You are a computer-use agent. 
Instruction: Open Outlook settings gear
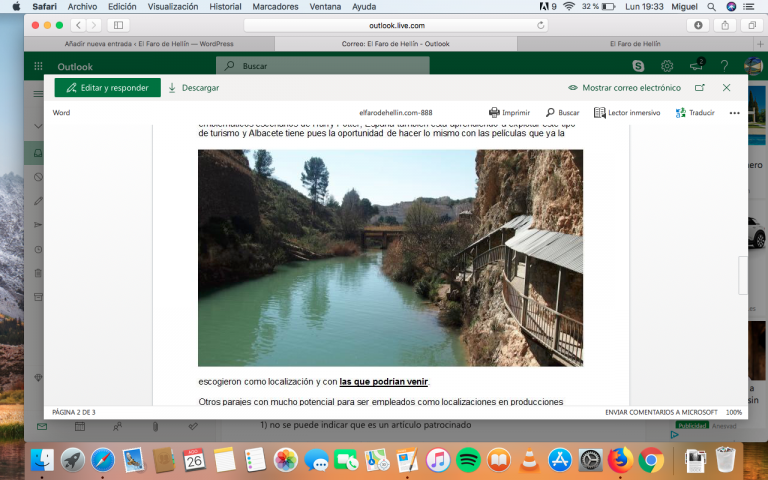click(667, 66)
